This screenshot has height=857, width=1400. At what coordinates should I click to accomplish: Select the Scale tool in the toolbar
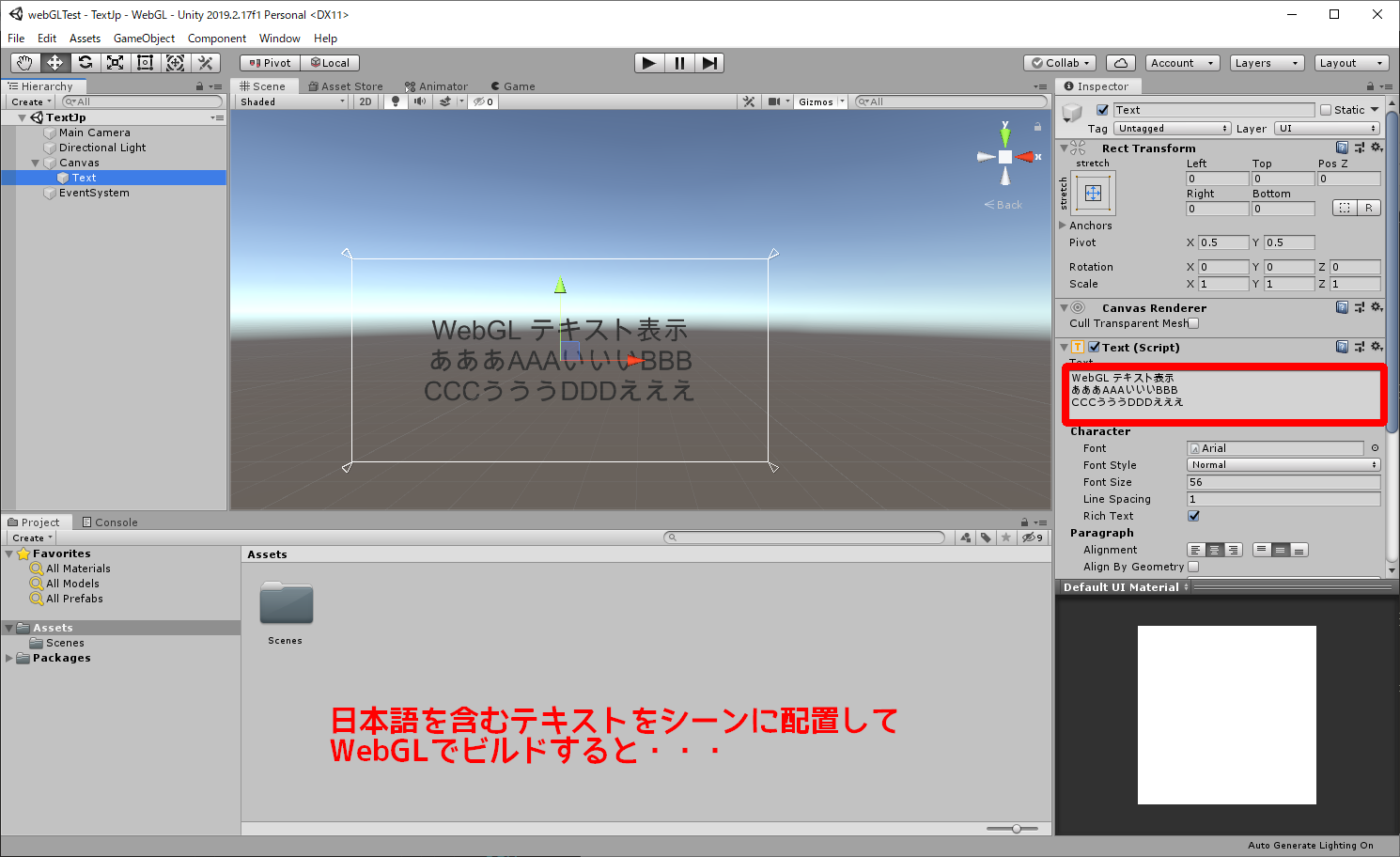click(x=116, y=63)
